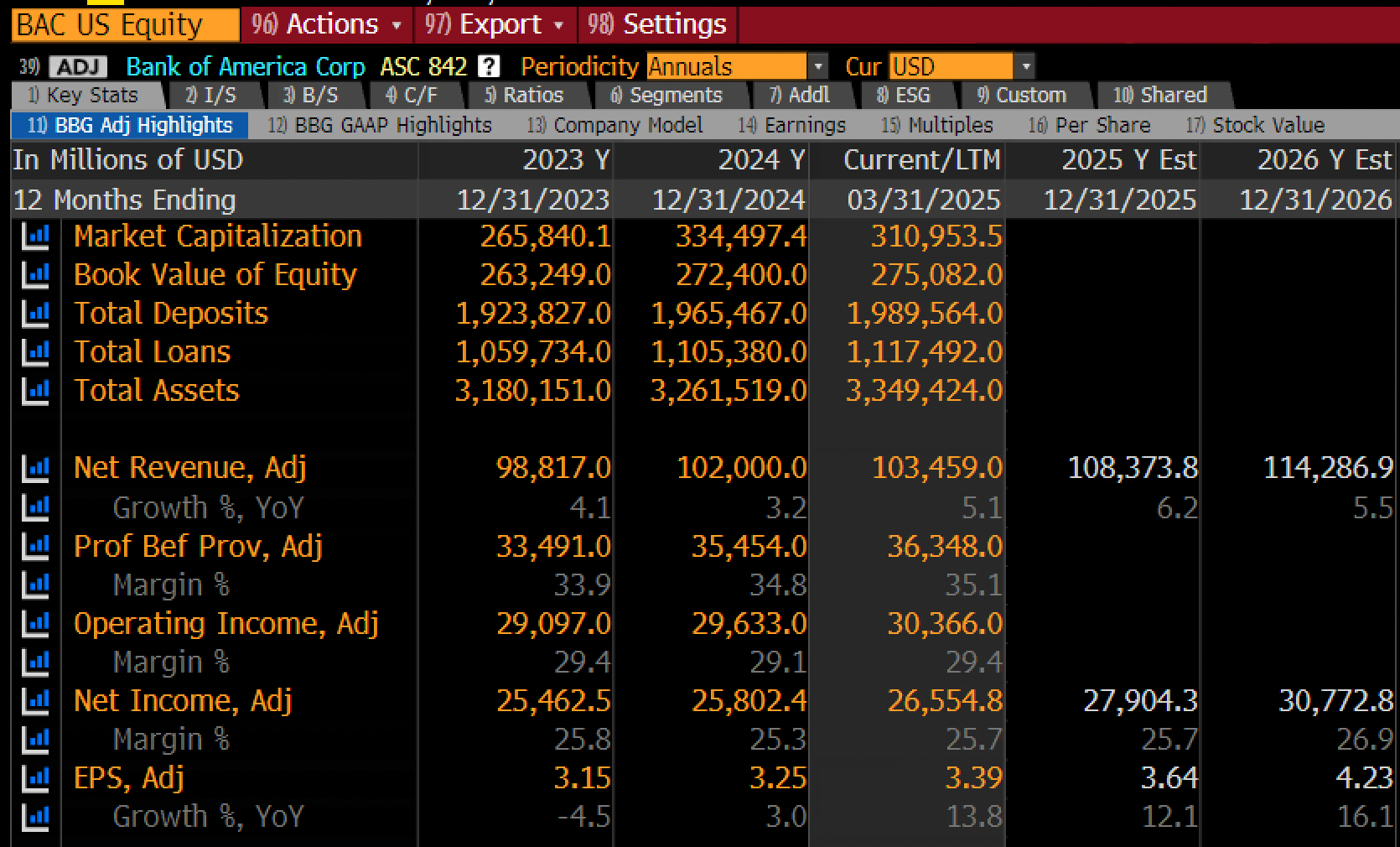Select the BBG GAAP Highlights subtab
Screen dimensions: 1400x847
coord(380,125)
